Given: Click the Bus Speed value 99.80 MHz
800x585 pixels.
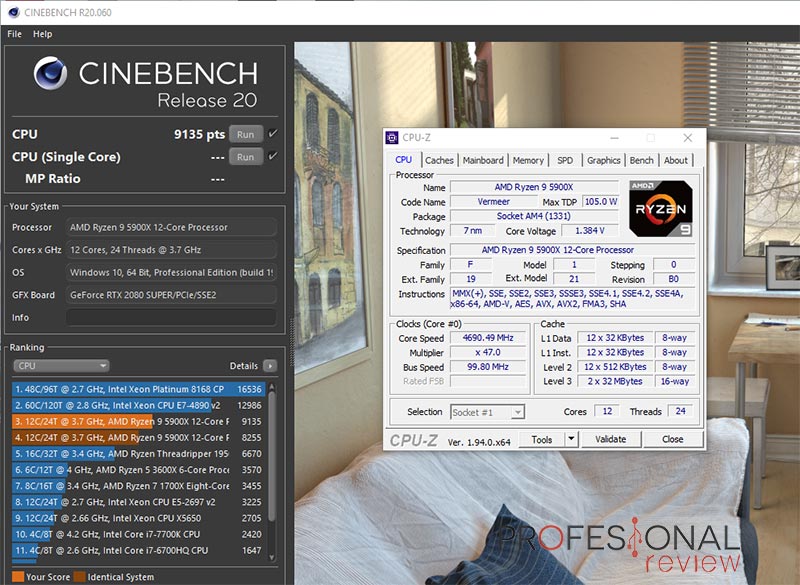Looking at the screenshot, I should [x=488, y=367].
